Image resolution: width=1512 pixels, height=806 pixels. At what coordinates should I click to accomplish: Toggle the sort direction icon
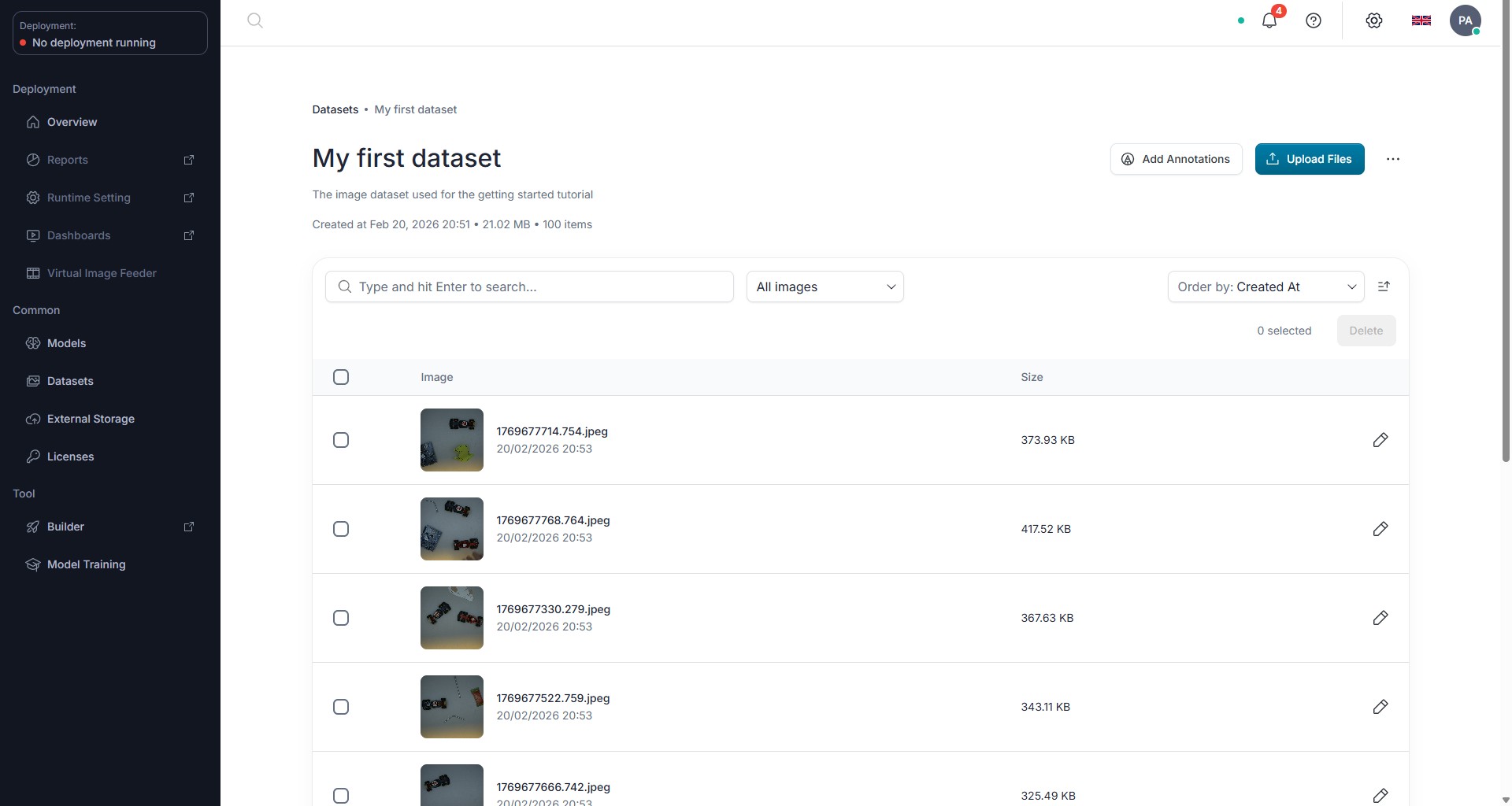tap(1384, 287)
